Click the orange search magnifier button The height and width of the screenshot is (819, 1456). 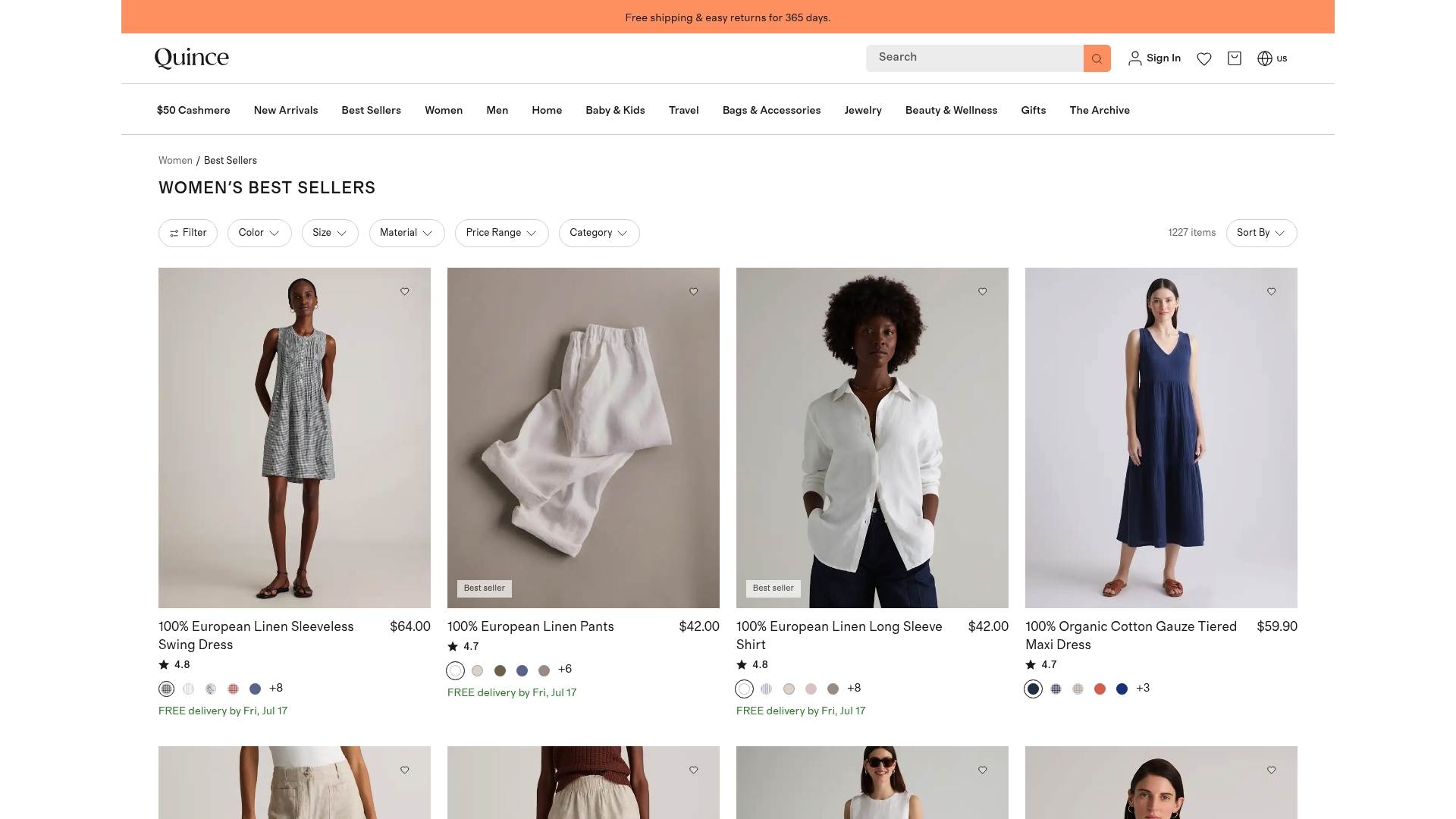[1097, 58]
